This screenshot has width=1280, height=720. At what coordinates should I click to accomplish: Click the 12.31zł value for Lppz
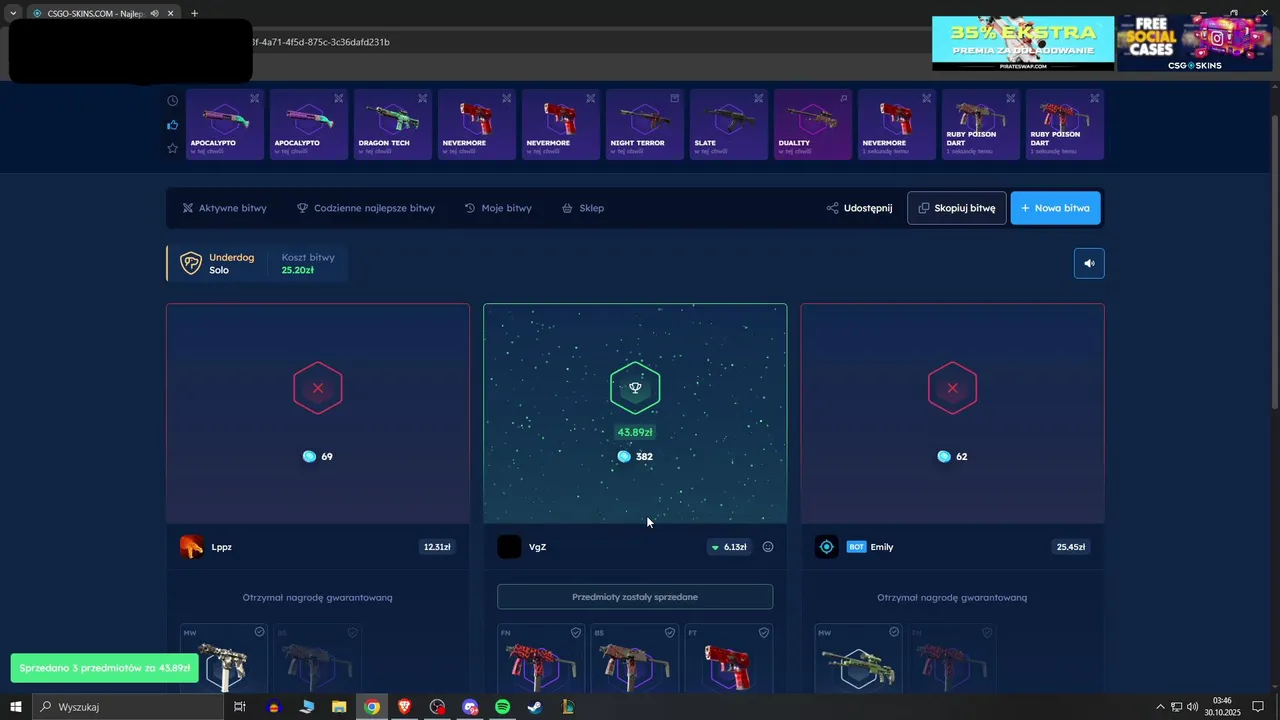(x=437, y=547)
